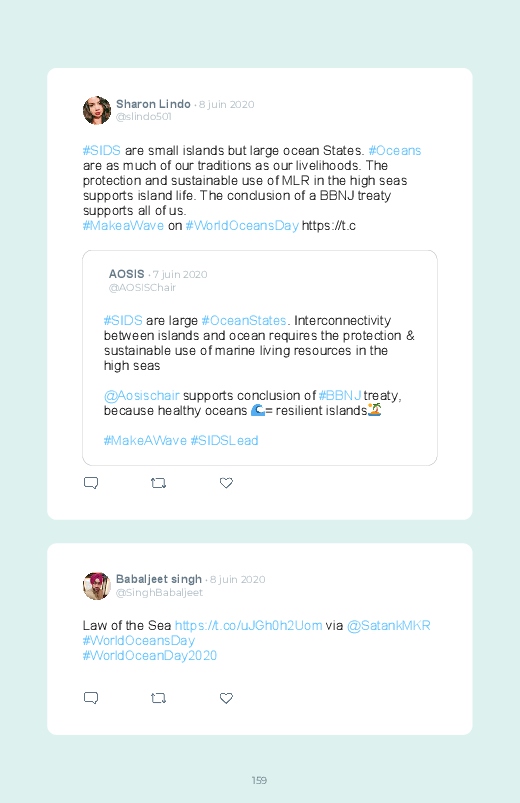Click reply icon under Sharon Lindo's tweet
The image size is (520, 803).
click(x=91, y=483)
